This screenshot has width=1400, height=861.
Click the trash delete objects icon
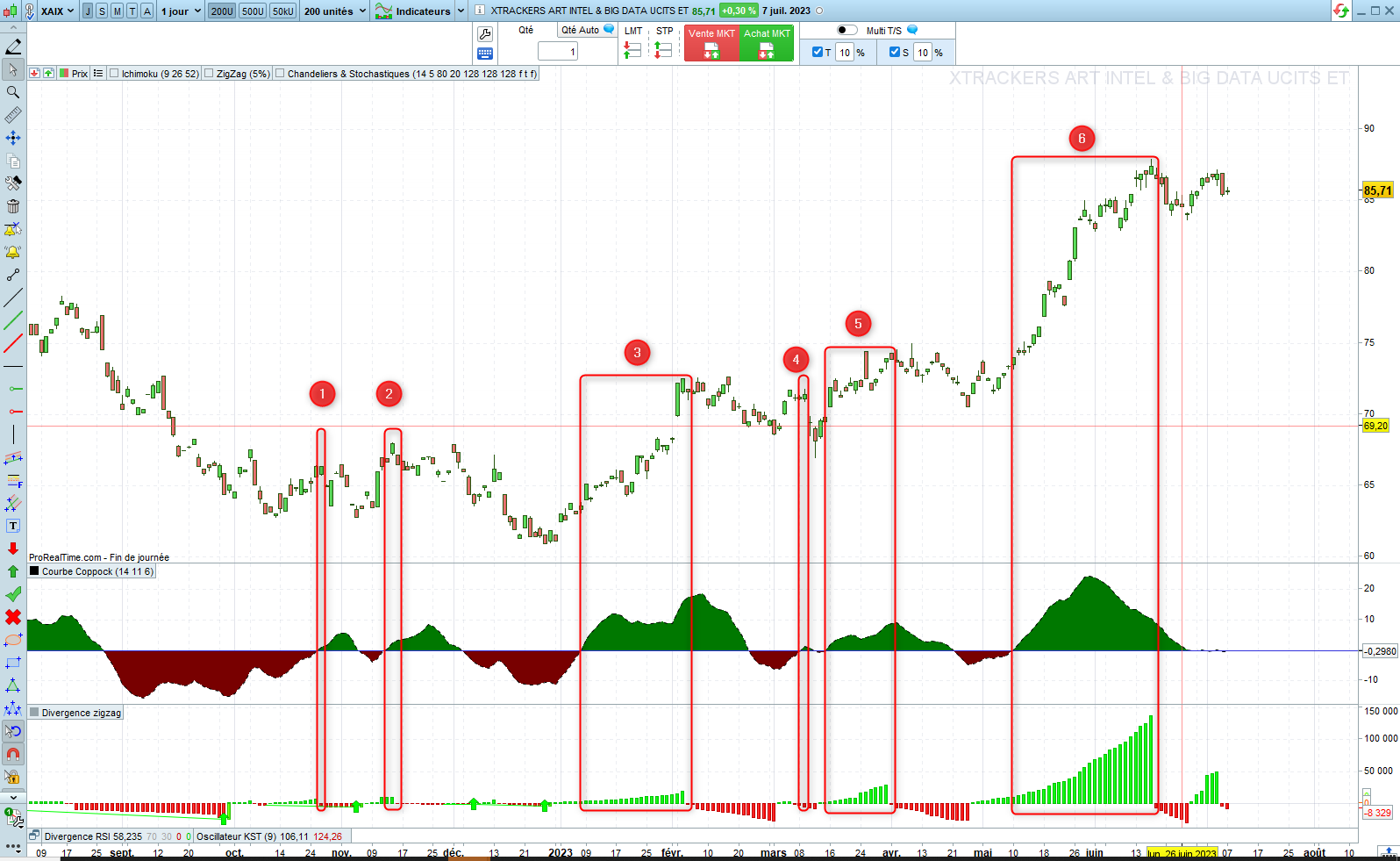click(13, 206)
